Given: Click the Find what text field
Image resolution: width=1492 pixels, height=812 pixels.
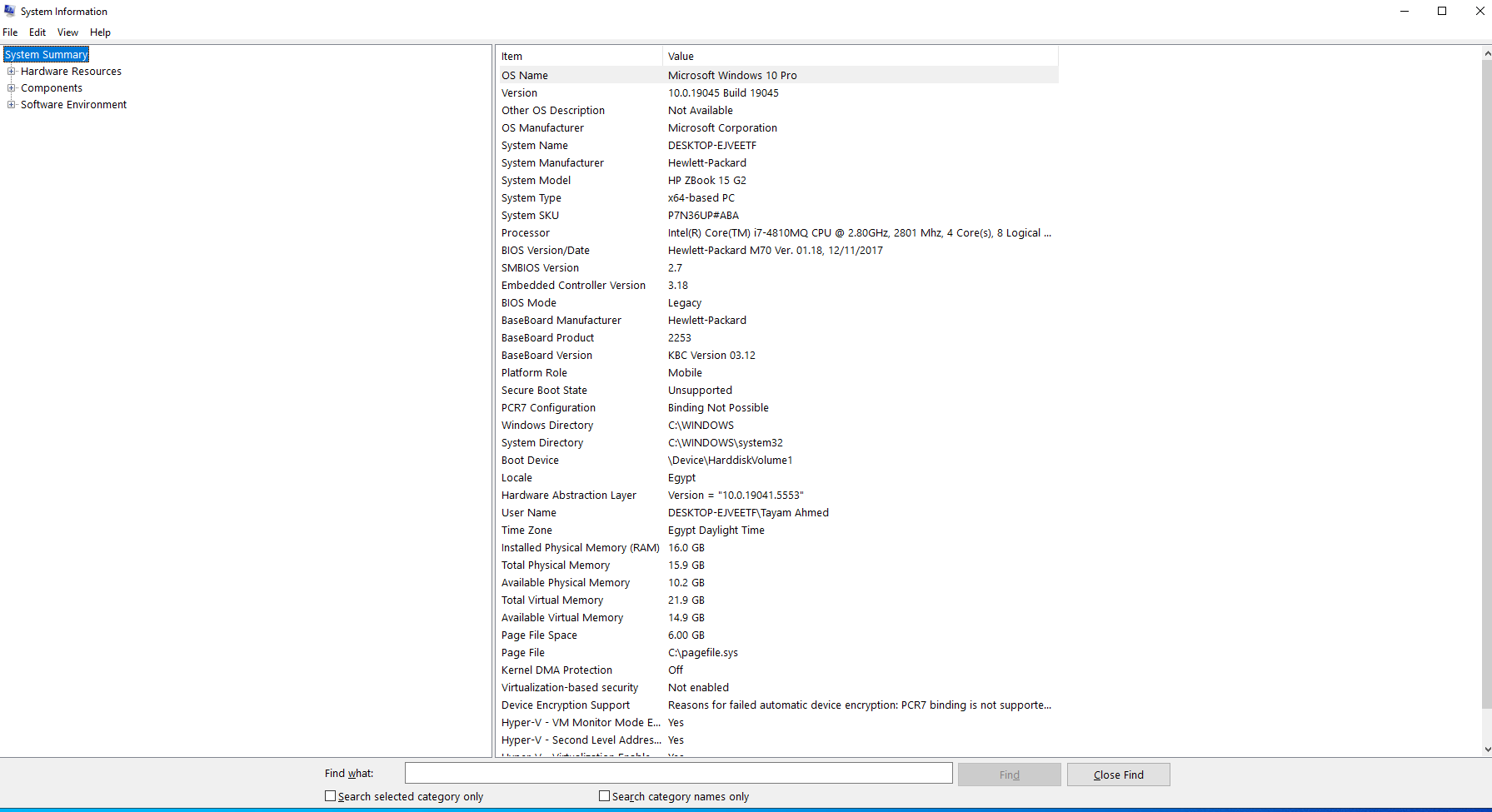Looking at the screenshot, I should pyautogui.click(x=678, y=774).
